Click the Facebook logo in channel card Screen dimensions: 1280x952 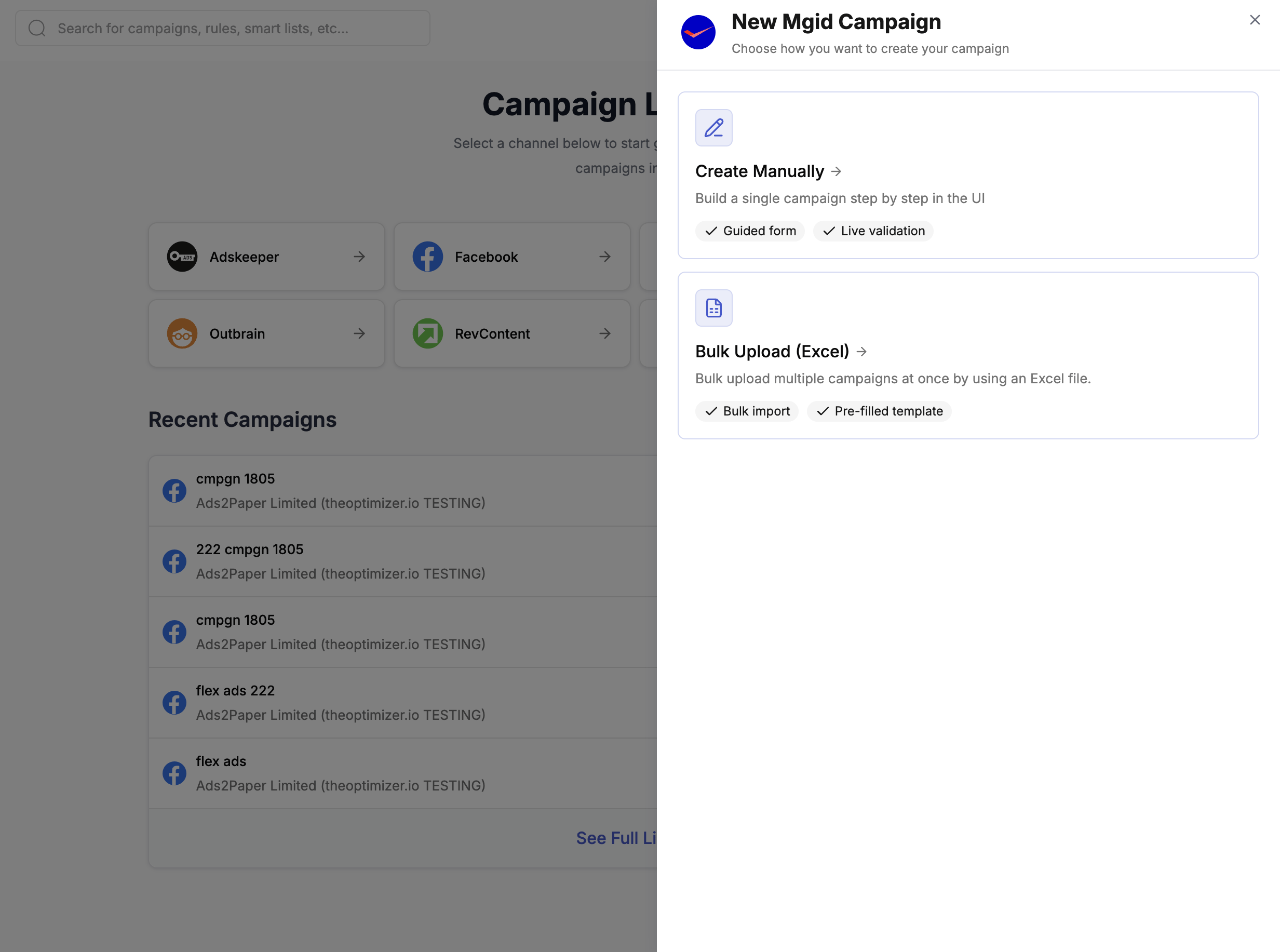click(427, 257)
